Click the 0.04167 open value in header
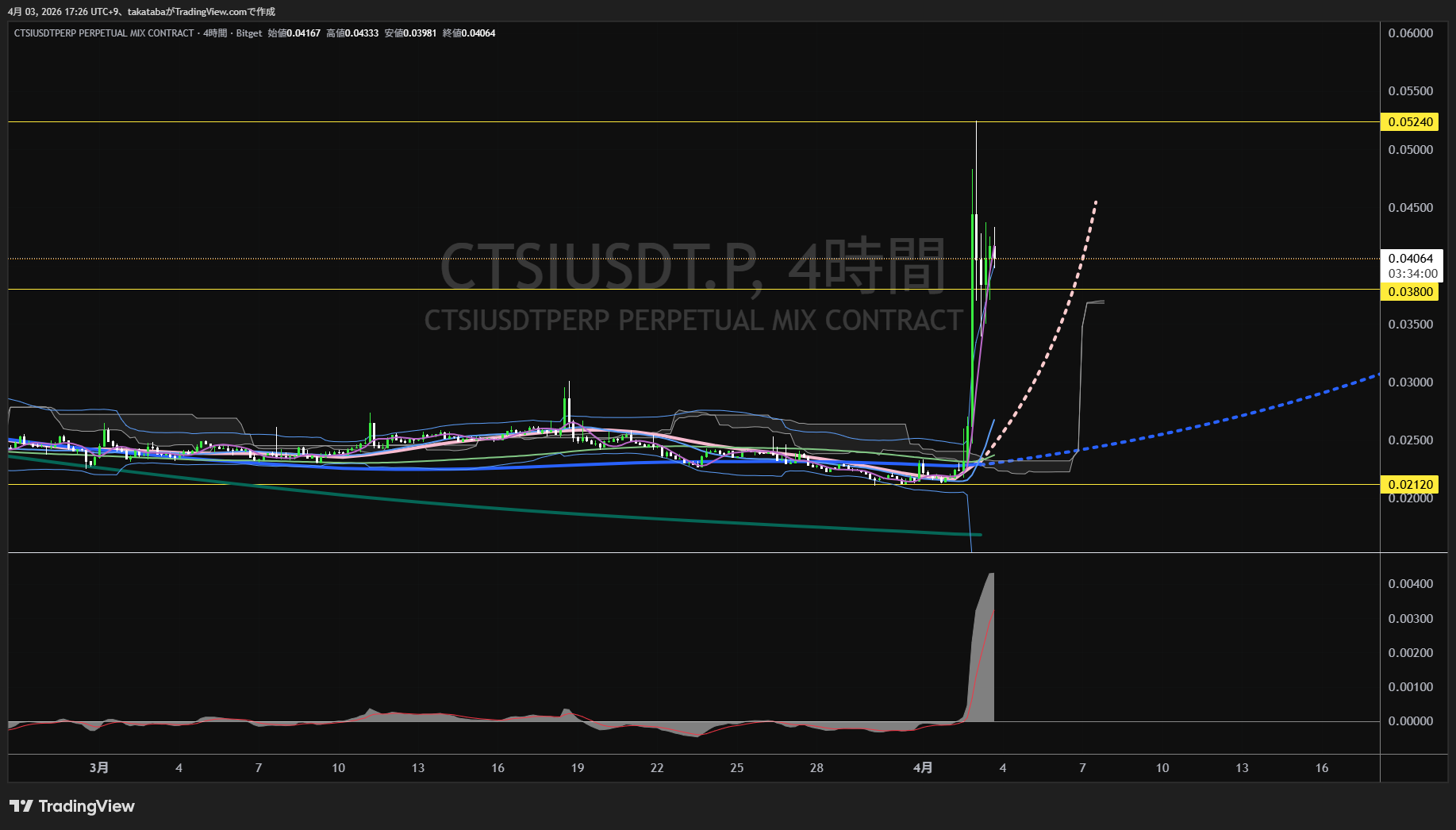The image size is (1456, 830). click(x=304, y=33)
